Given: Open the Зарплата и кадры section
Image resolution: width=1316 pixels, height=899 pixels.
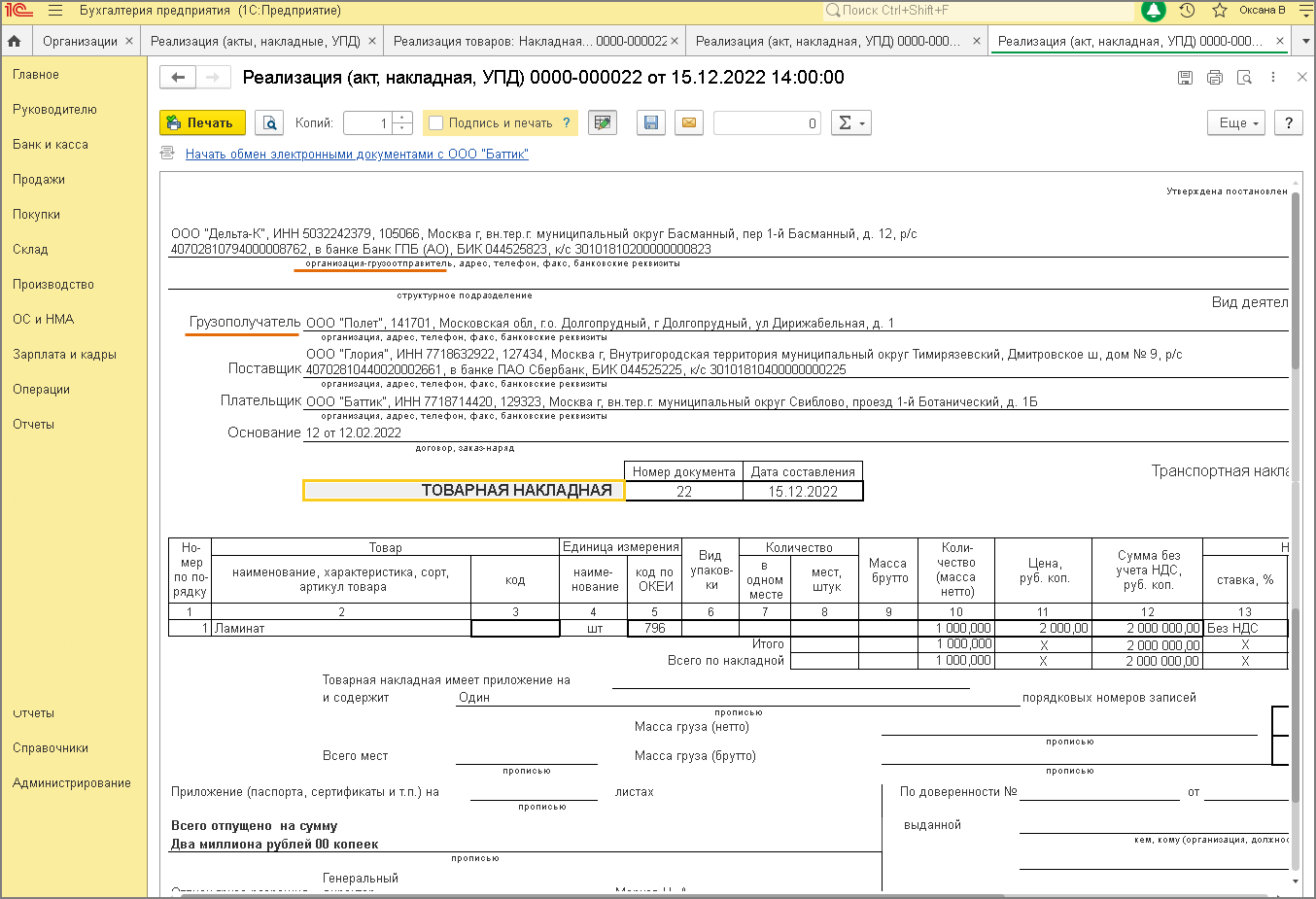Looking at the screenshot, I should point(64,355).
